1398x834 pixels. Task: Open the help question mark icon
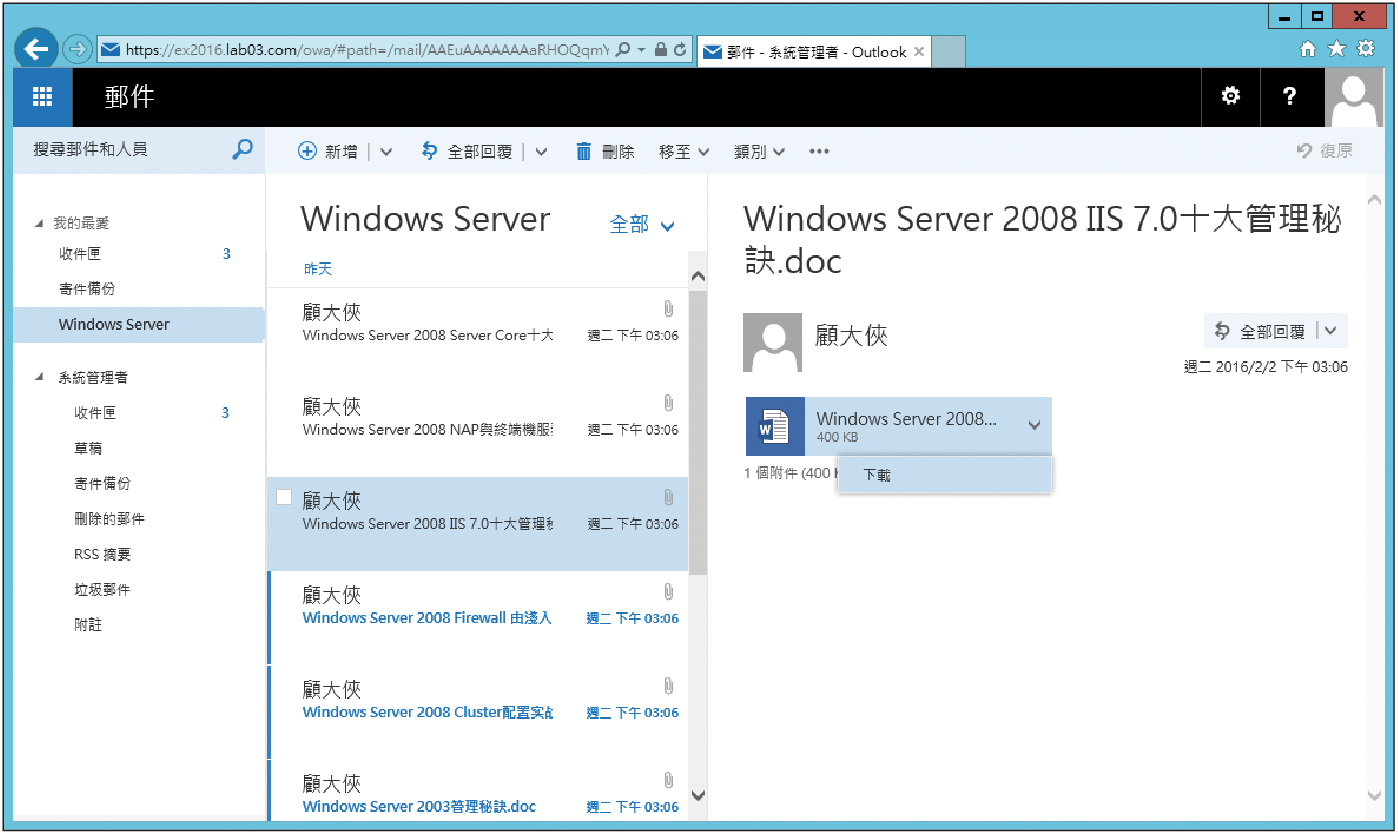[1290, 97]
